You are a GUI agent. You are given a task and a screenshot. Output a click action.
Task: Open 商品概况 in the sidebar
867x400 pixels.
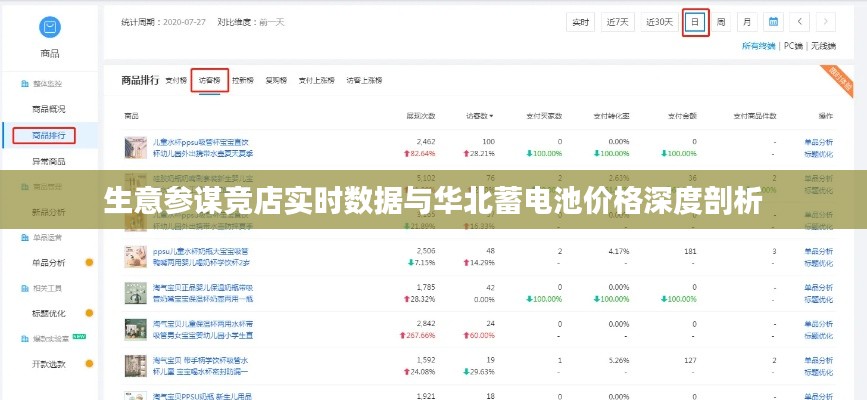[x=49, y=109]
